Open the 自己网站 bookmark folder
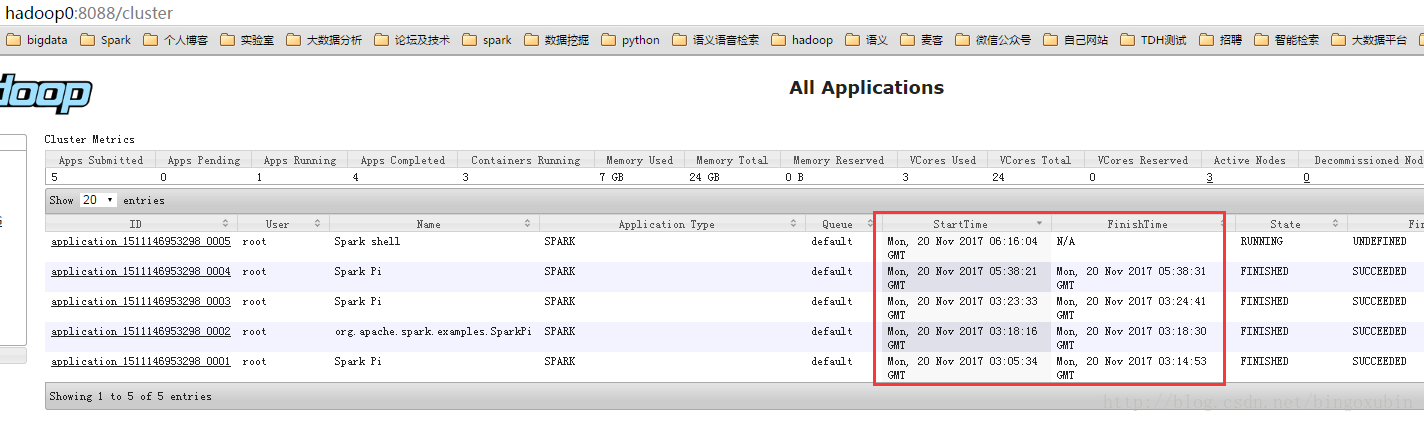The width and height of the screenshot is (1424, 422). click(1076, 40)
